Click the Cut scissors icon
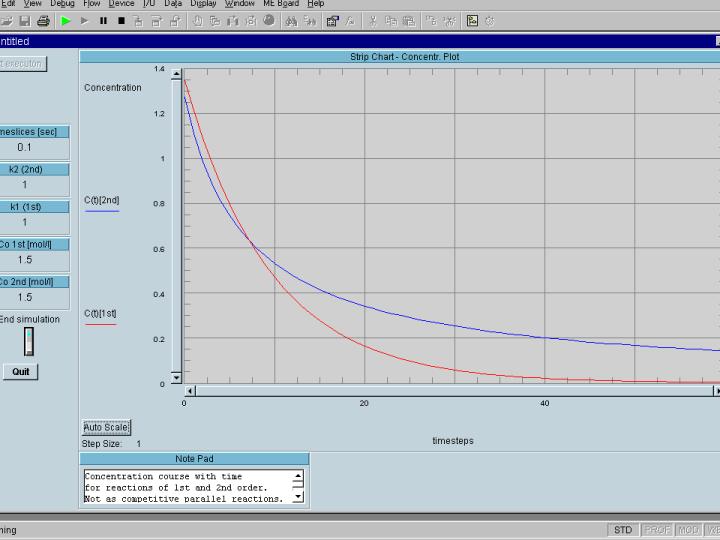The height and width of the screenshot is (540, 720). [x=373, y=20]
